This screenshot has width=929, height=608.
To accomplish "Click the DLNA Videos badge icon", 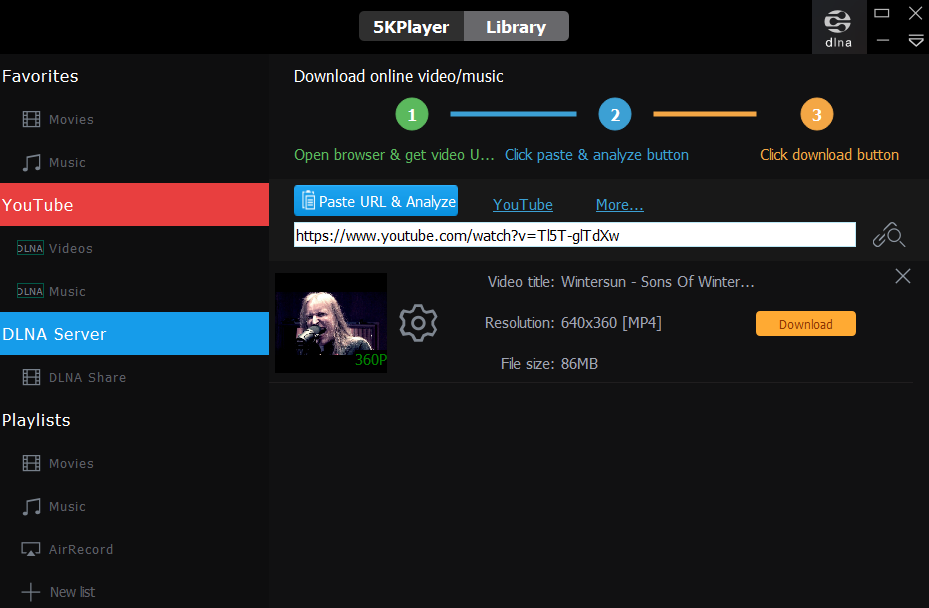I will point(30,248).
